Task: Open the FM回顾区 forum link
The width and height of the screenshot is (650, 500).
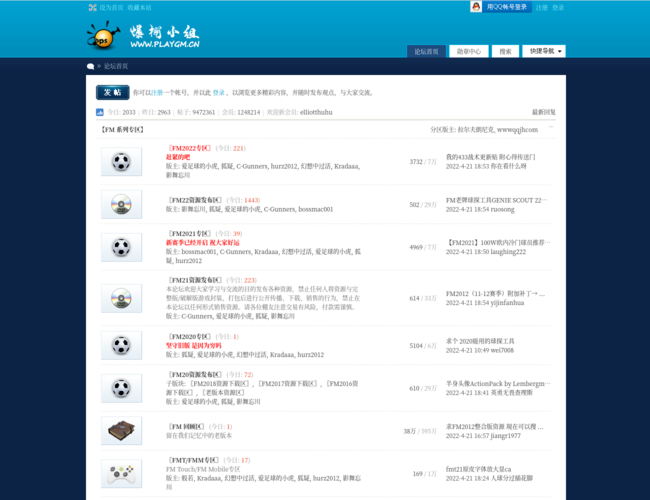Action: click(x=187, y=427)
